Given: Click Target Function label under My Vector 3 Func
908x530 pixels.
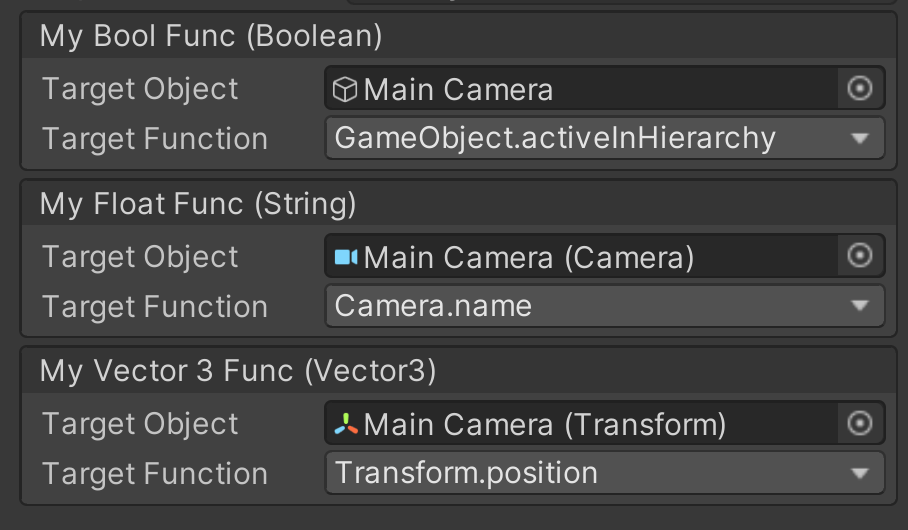Looking at the screenshot, I should pyautogui.click(x=155, y=474).
